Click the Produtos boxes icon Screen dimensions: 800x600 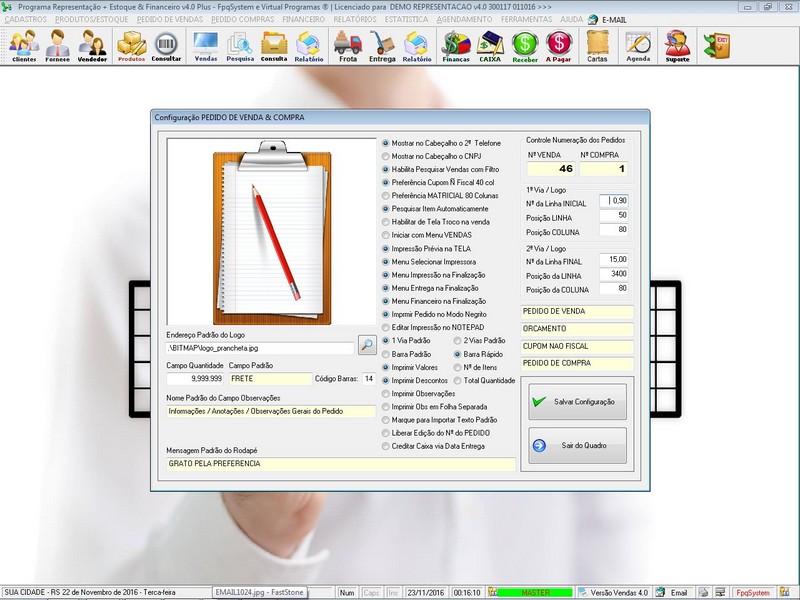(x=131, y=46)
